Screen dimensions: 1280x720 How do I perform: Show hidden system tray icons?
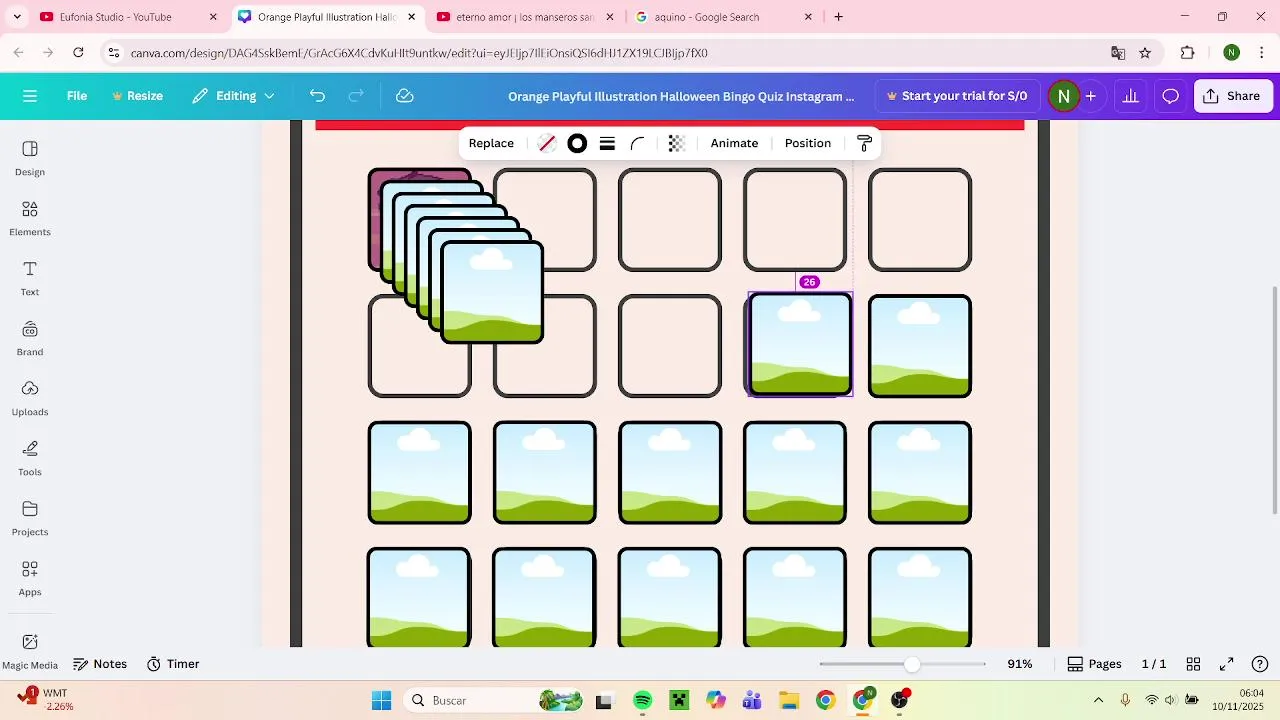coord(1098,700)
